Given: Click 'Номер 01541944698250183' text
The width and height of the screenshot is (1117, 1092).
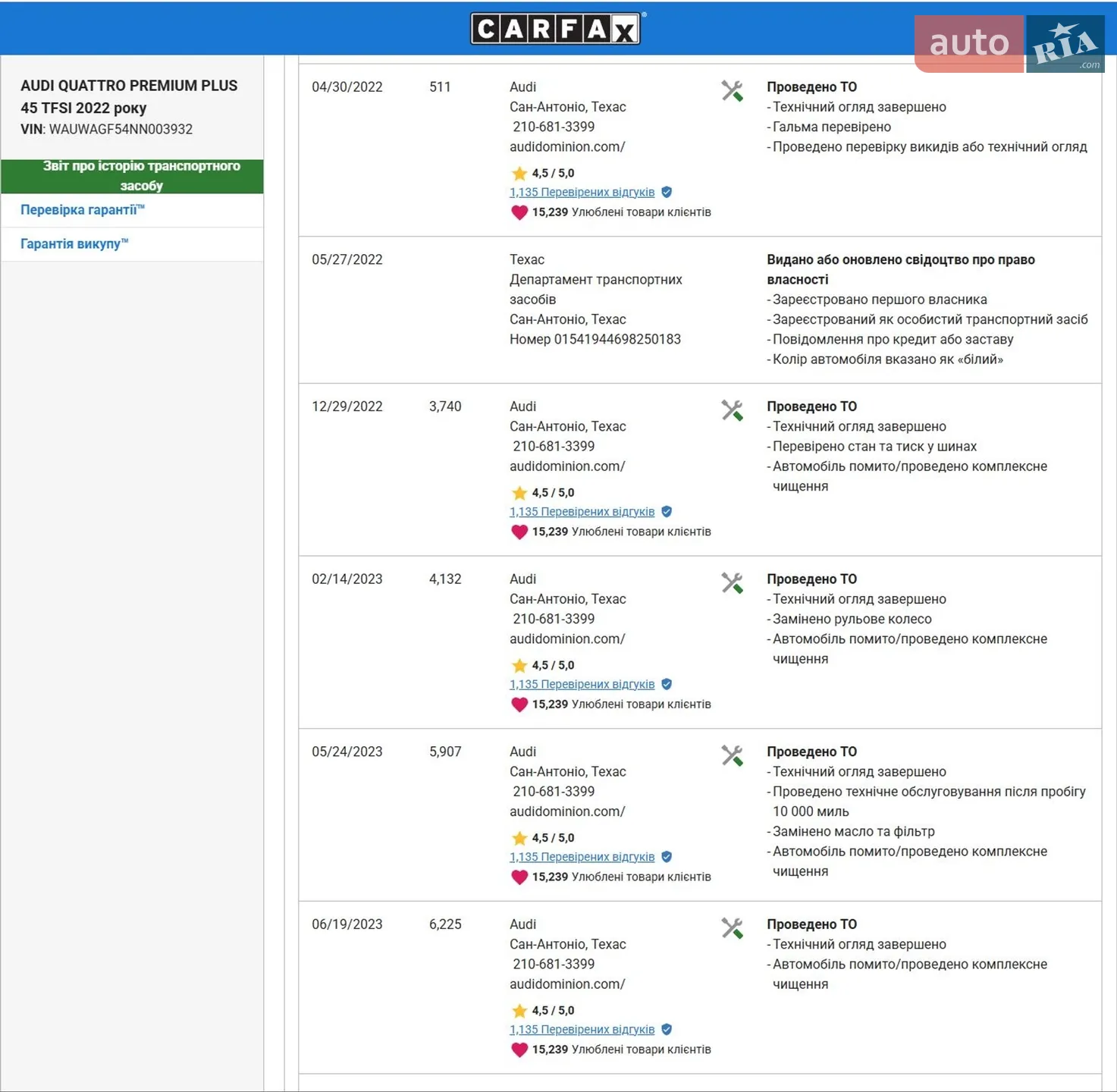Looking at the screenshot, I should click(595, 340).
